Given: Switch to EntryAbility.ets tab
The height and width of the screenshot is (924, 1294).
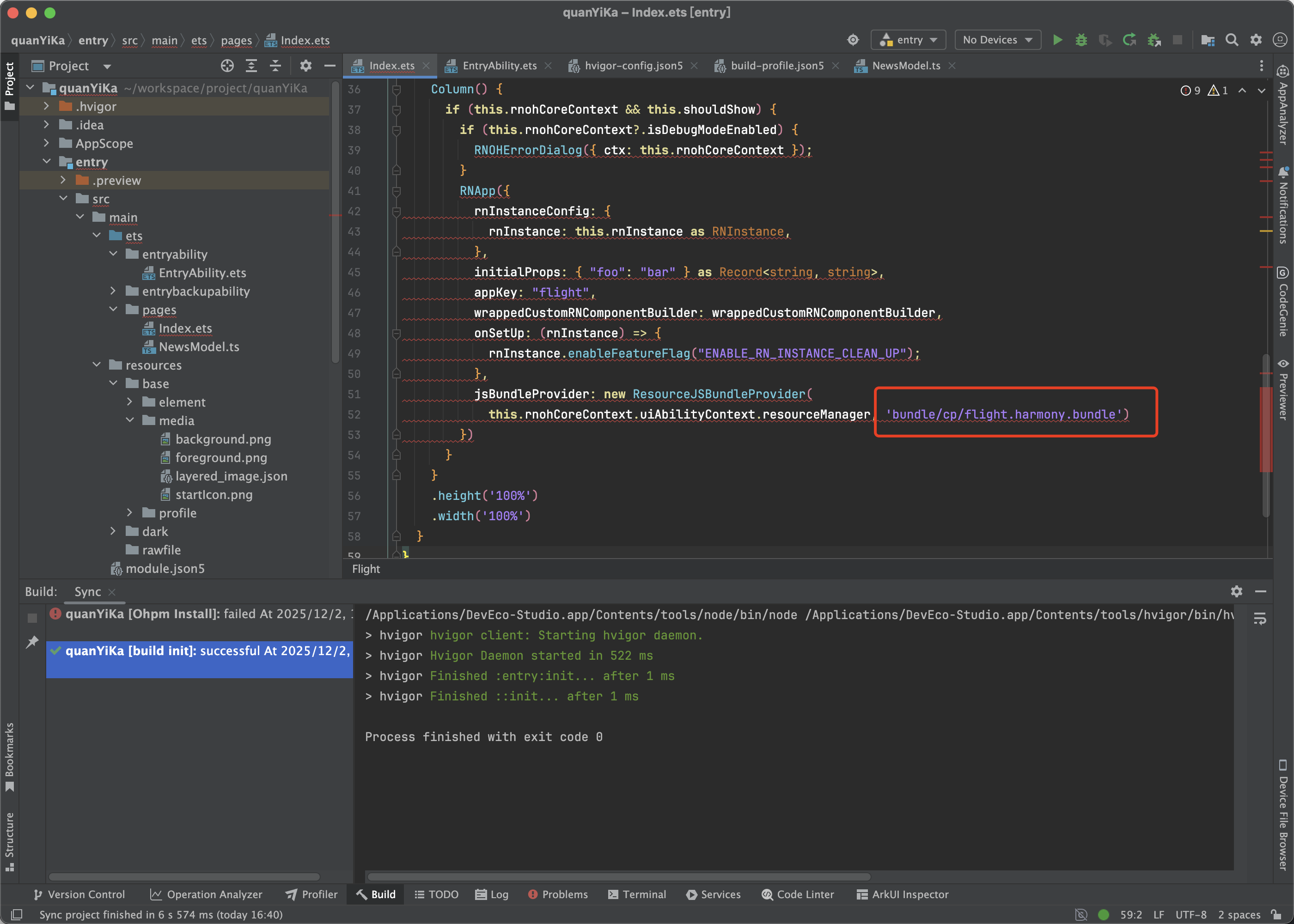Looking at the screenshot, I should point(499,66).
